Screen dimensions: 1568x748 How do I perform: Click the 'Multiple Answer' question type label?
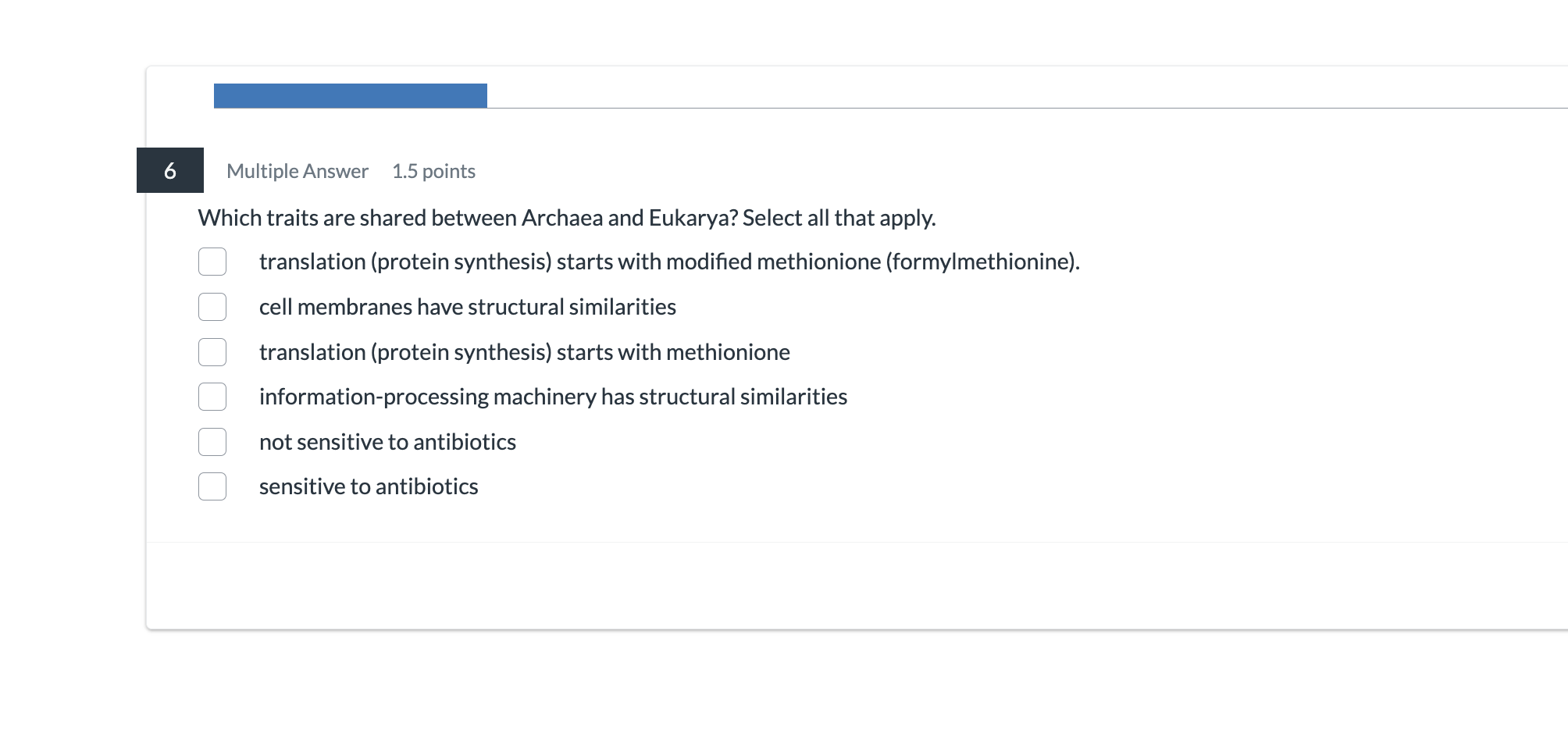click(x=297, y=171)
